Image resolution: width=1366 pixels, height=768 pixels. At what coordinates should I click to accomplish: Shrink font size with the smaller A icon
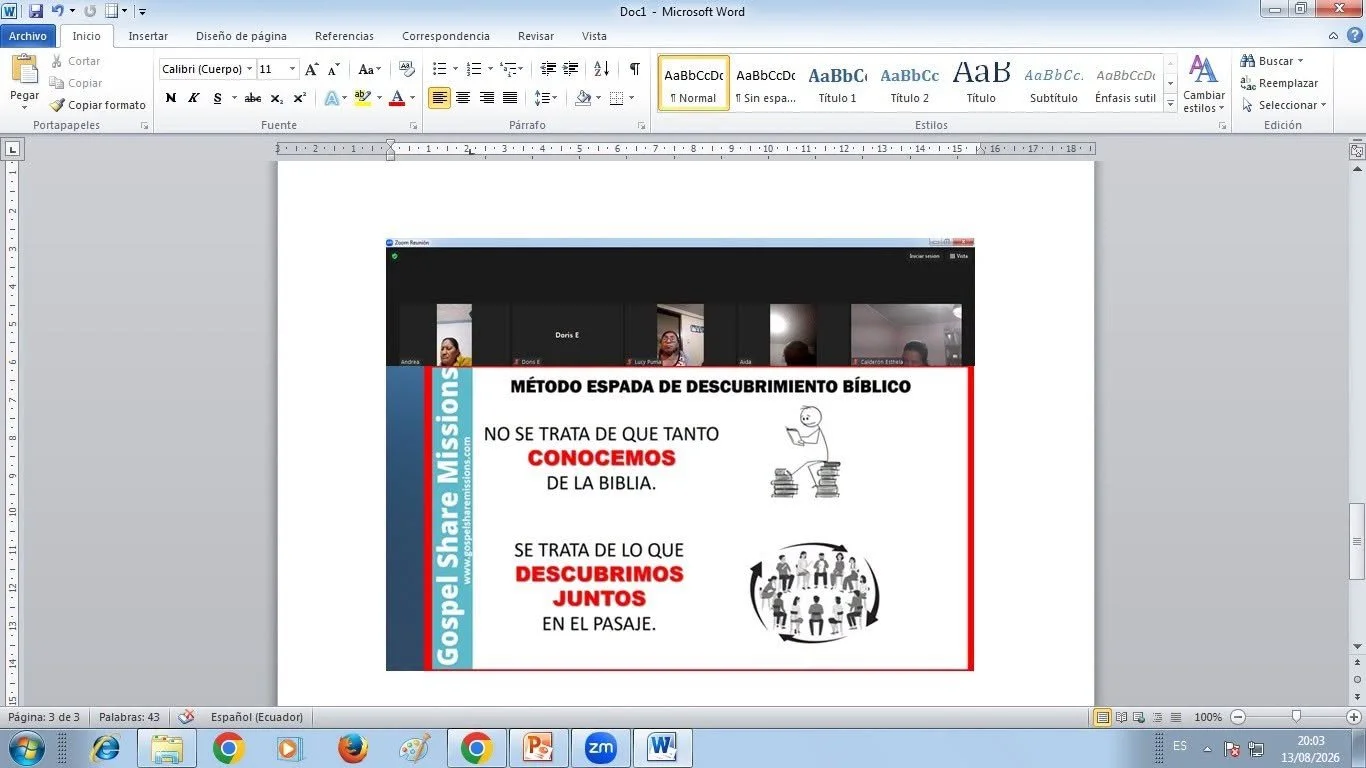(x=333, y=69)
